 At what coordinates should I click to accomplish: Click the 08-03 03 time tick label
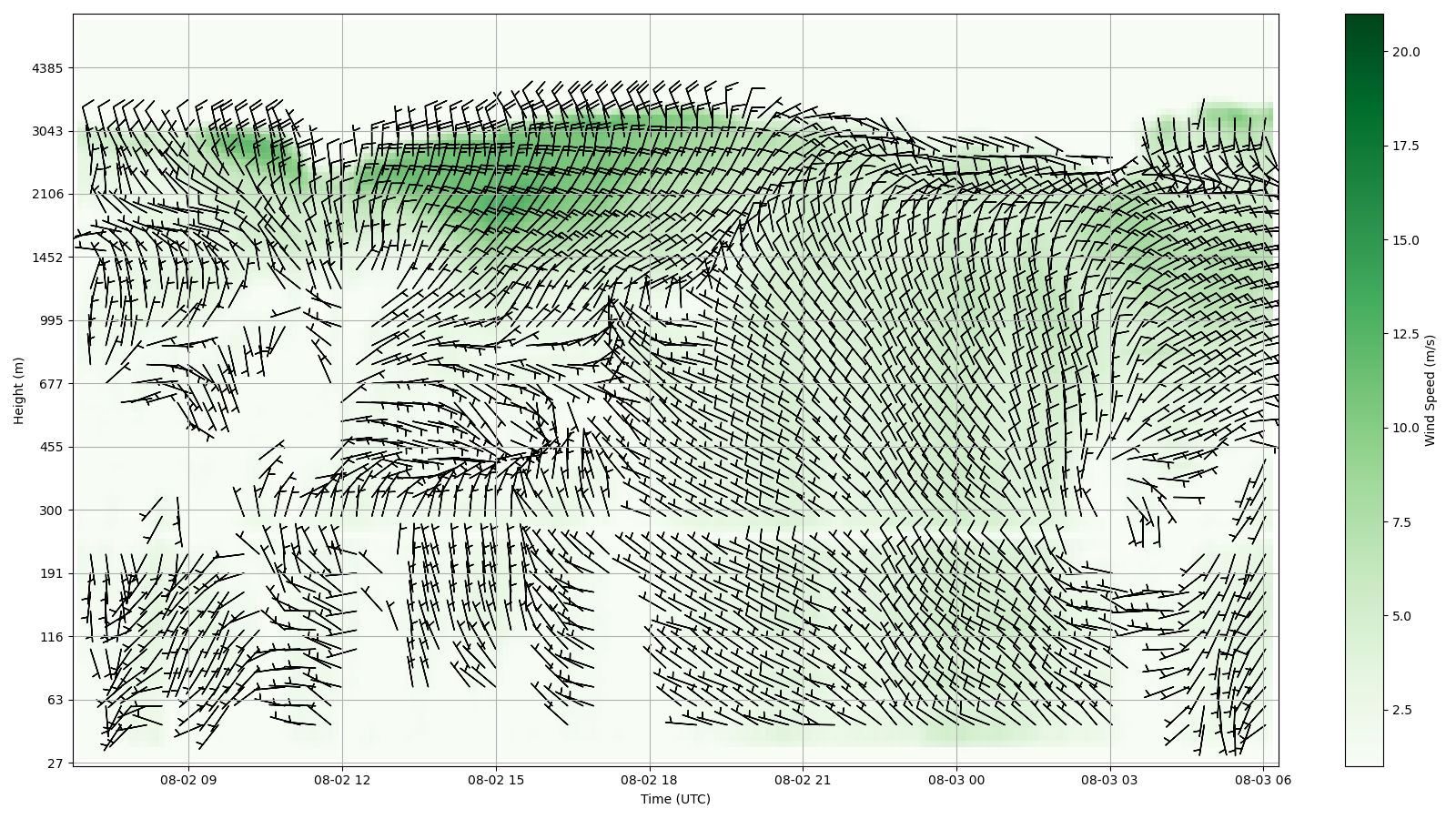click(1109, 780)
